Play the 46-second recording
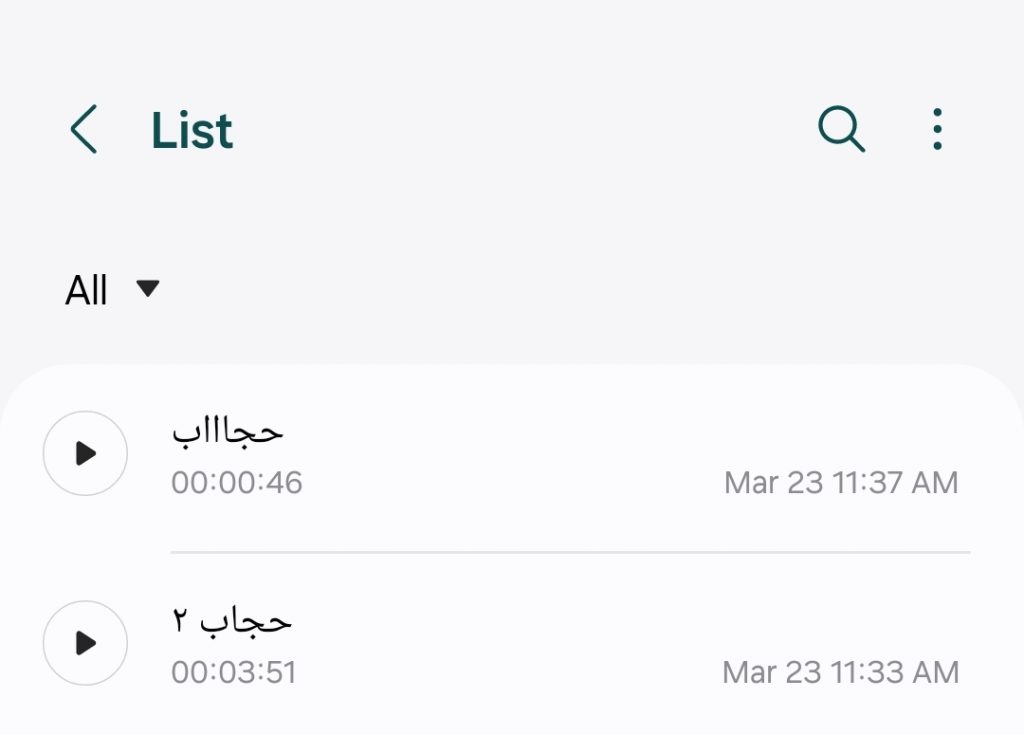Screen dimensions: 1024x735 point(85,453)
